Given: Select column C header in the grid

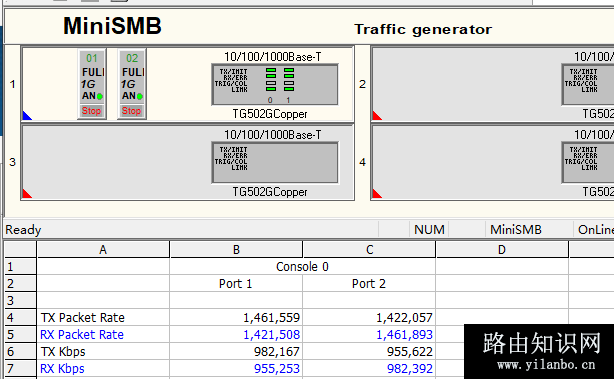Looking at the screenshot, I should point(369,249).
